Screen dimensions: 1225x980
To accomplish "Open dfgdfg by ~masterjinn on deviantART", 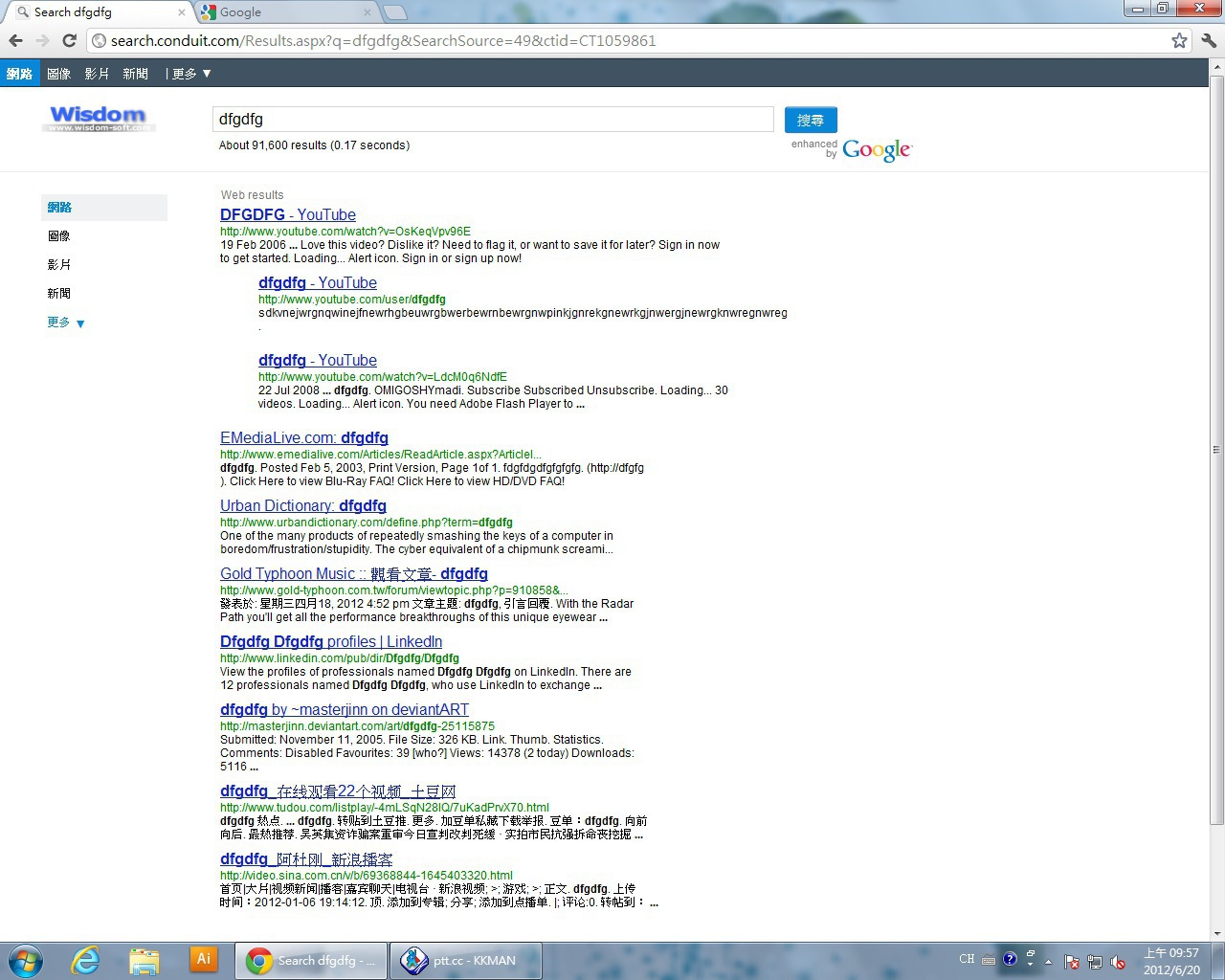I will click(345, 710).
